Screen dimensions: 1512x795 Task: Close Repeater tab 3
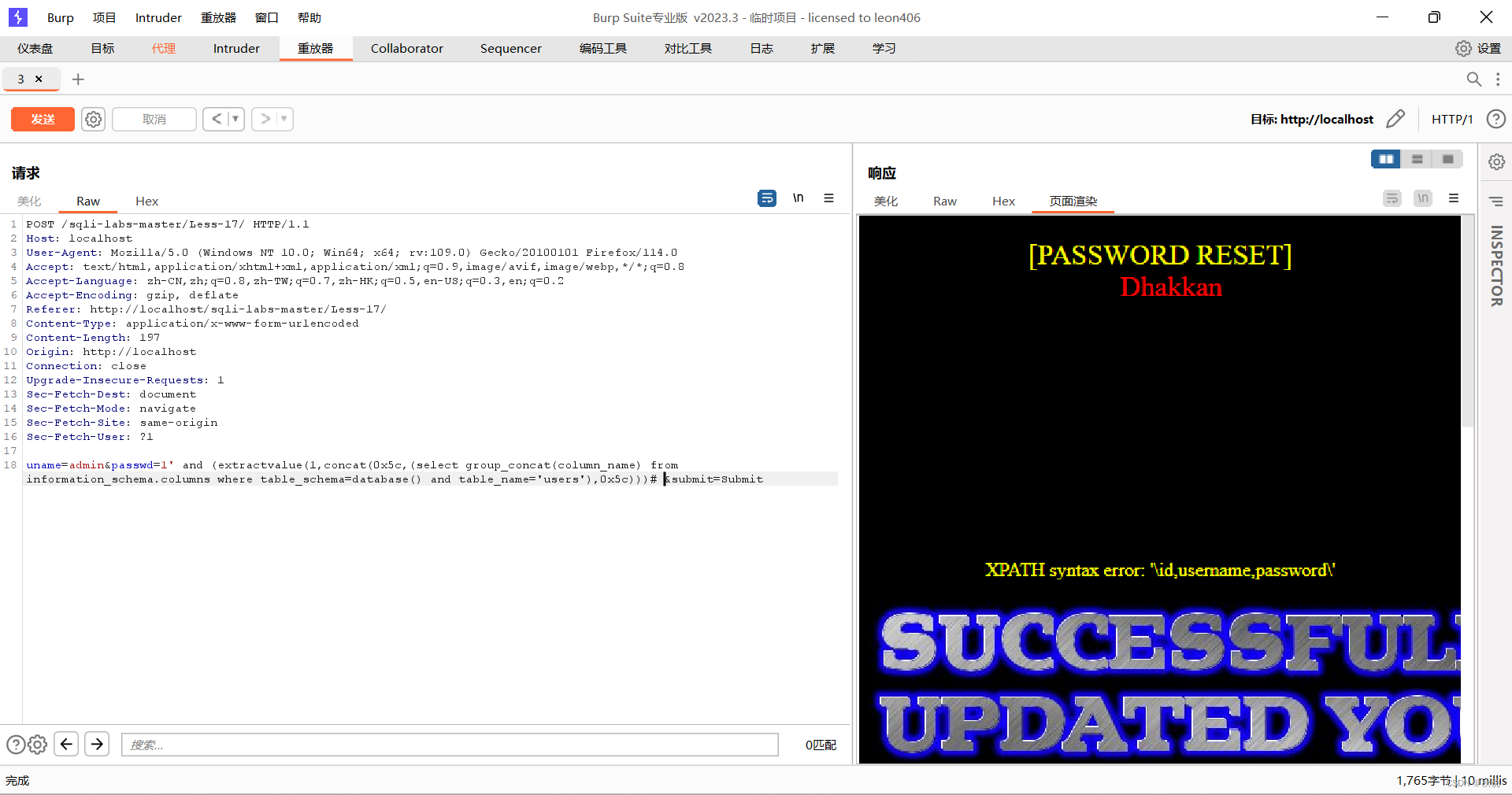point(39,79)
